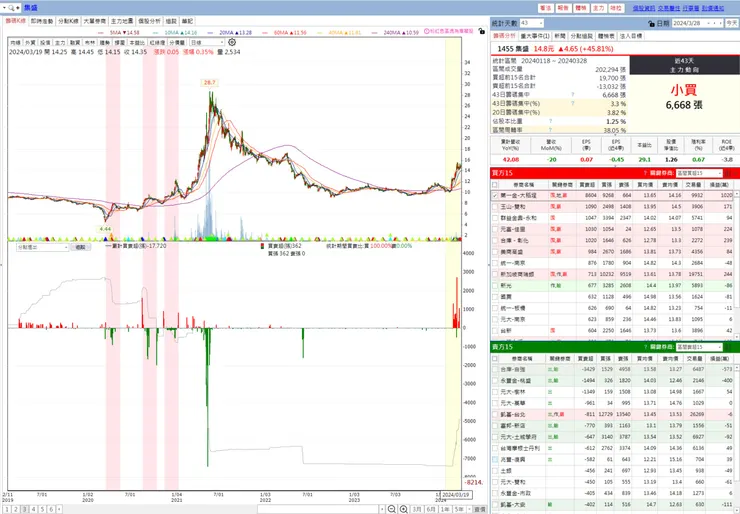
Task: Switch to the 分點K線 tab
Action: coord(68,21)
